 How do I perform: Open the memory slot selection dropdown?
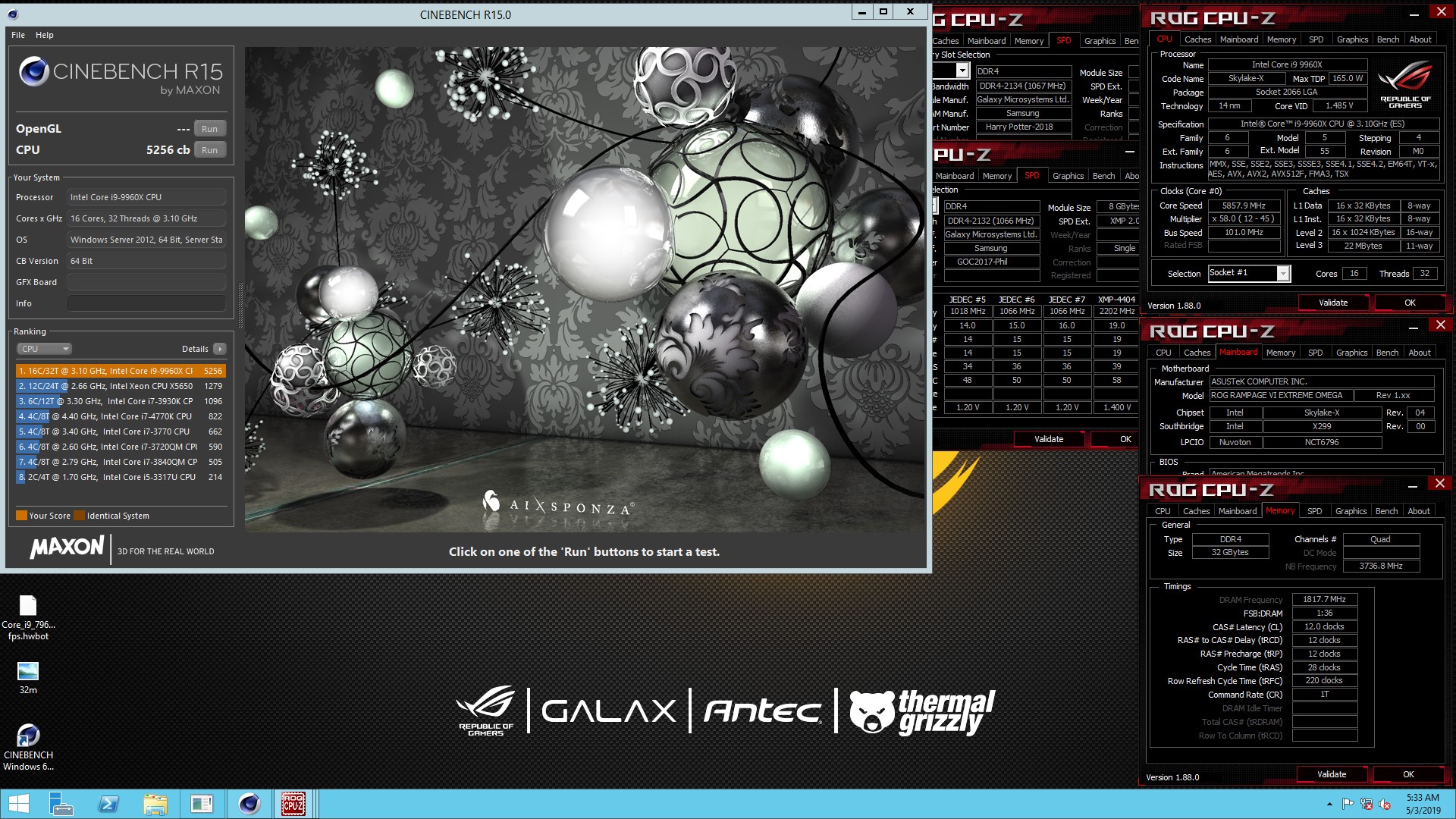coord(962,71)
